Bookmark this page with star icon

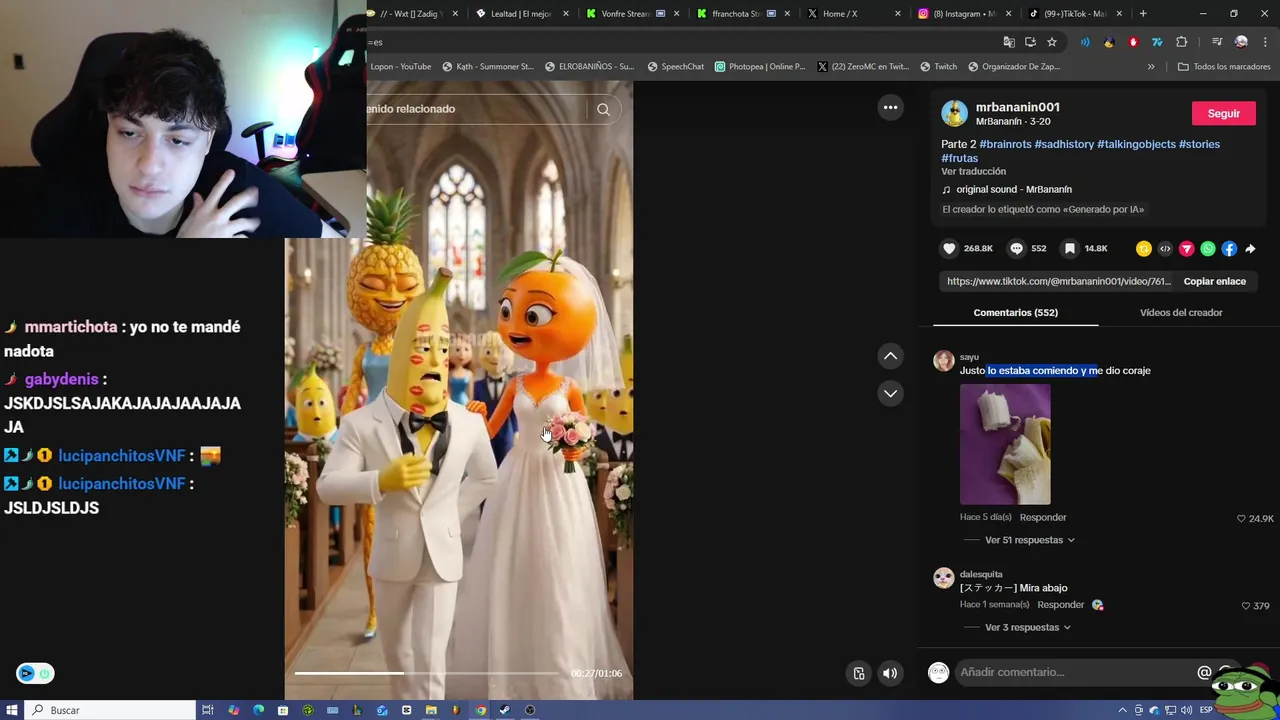(1052, 42)
